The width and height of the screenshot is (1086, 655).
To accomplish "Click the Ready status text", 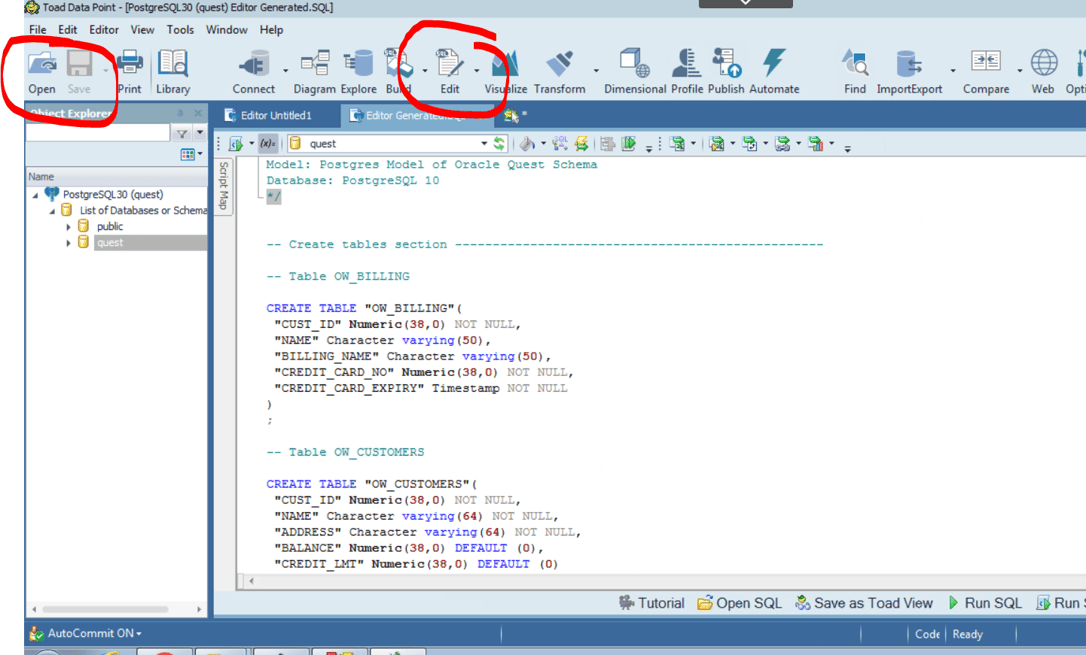I will pos(968,634).
